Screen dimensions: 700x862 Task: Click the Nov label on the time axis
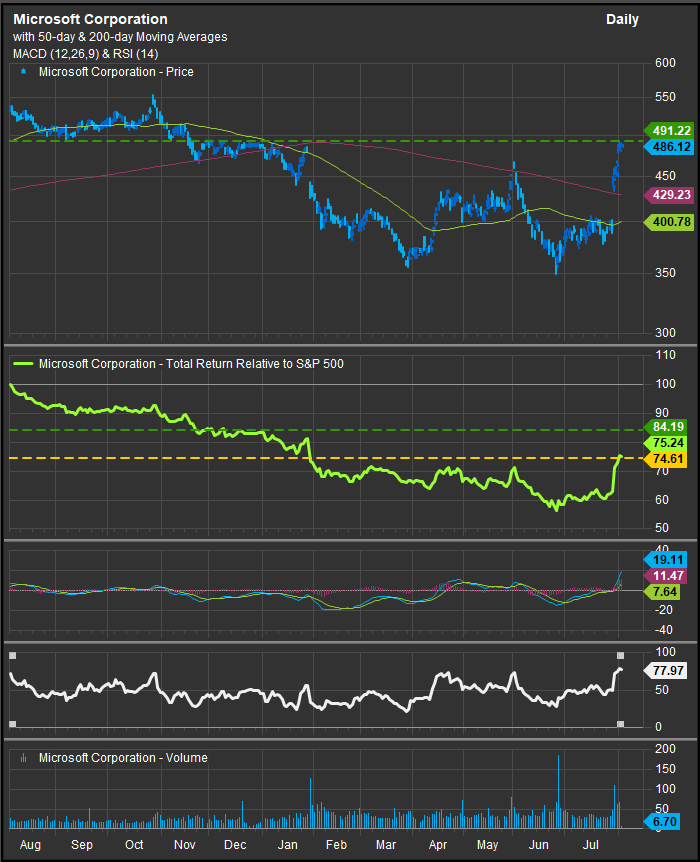[184, 844]
